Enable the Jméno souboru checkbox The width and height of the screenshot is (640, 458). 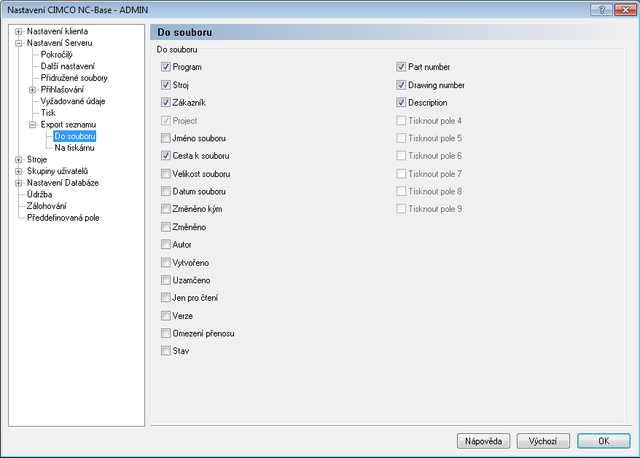pyautogui.click(x=166, y=138)
